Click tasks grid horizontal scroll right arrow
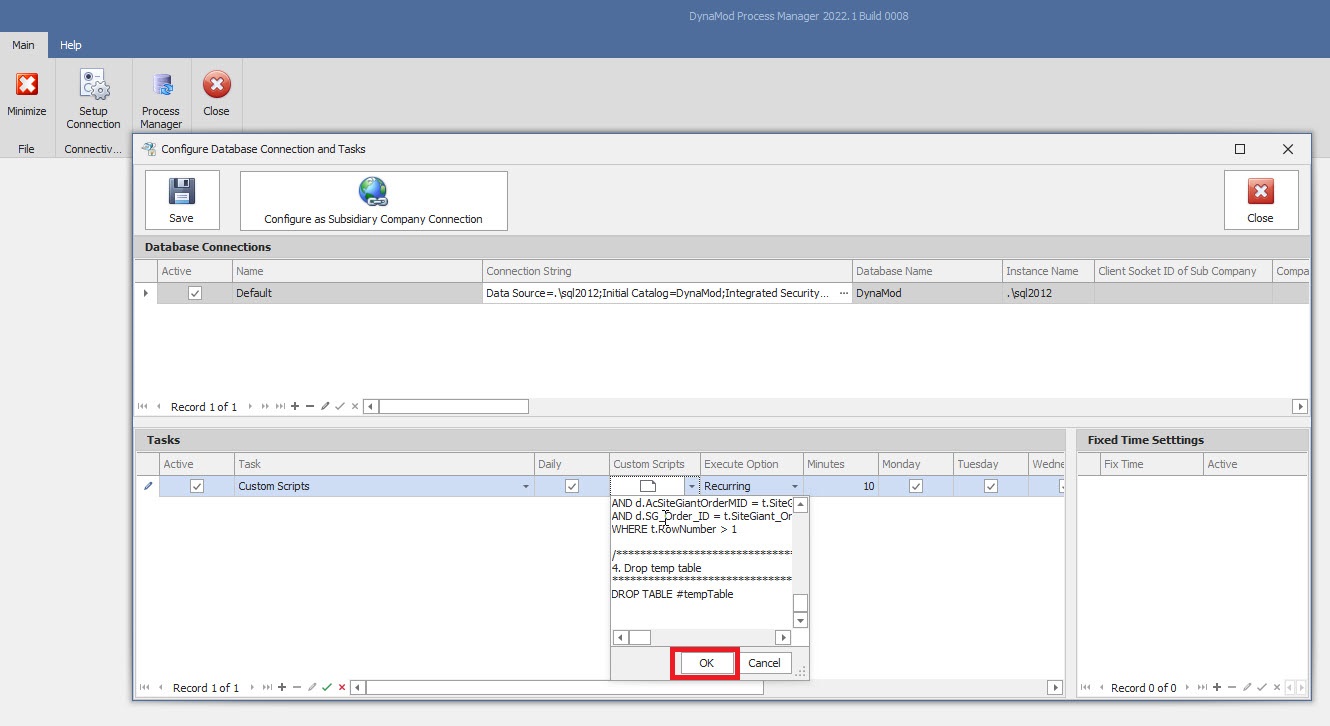Viewport: 1330px width, 726px height. [1055, 688]
